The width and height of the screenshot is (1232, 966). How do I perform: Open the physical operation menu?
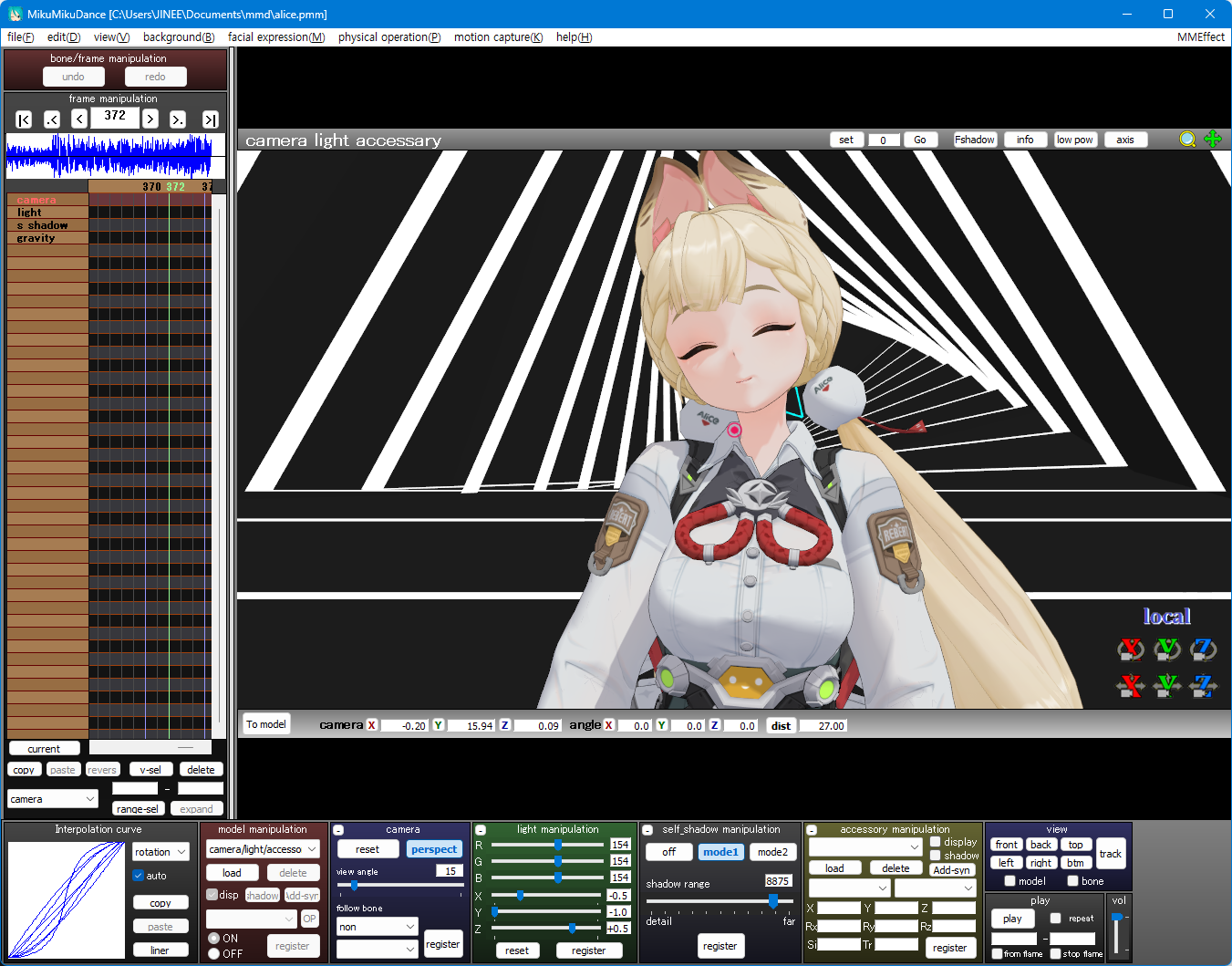point(389,37)
